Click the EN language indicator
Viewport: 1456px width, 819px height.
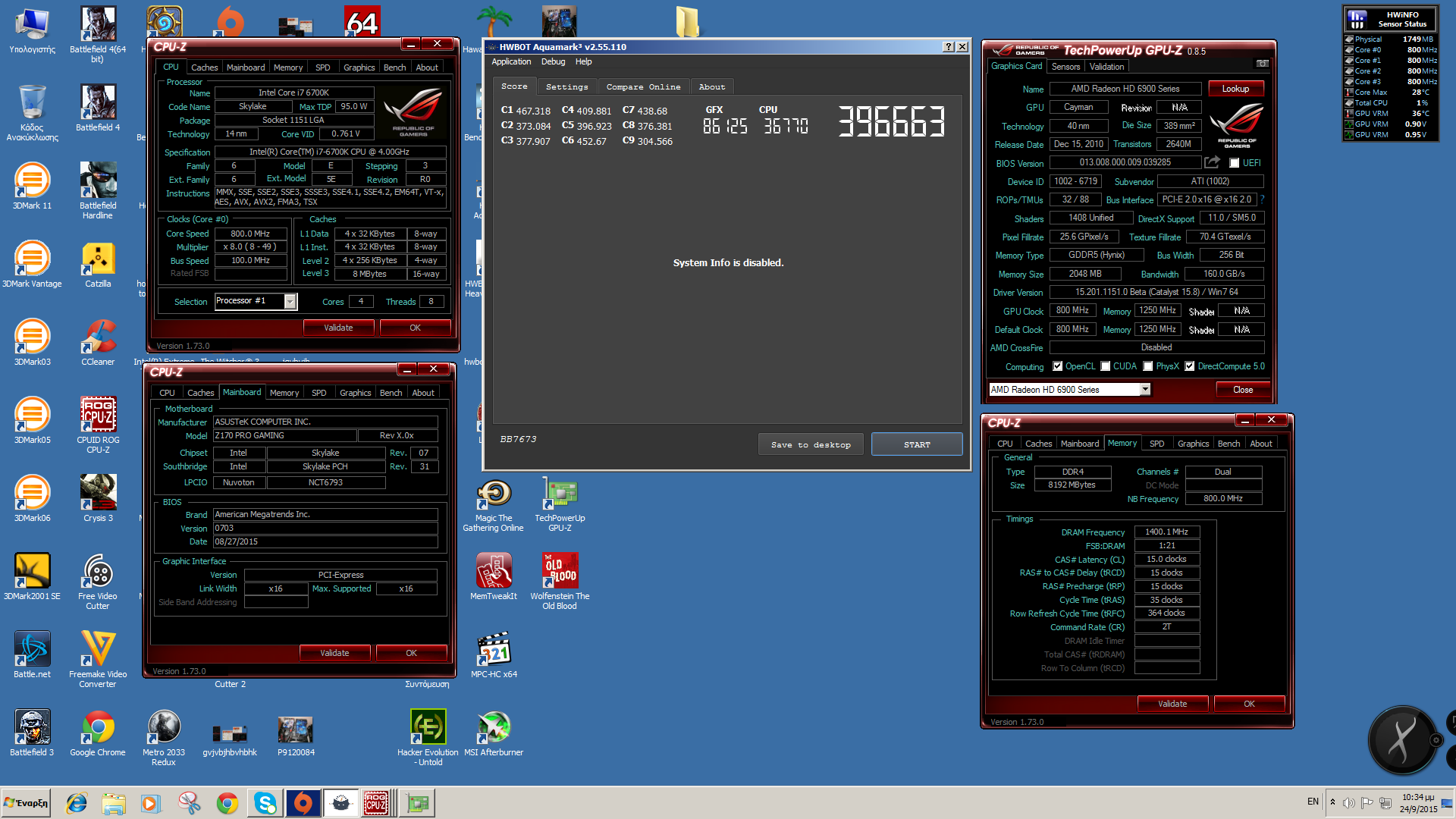pos(1313,802)
